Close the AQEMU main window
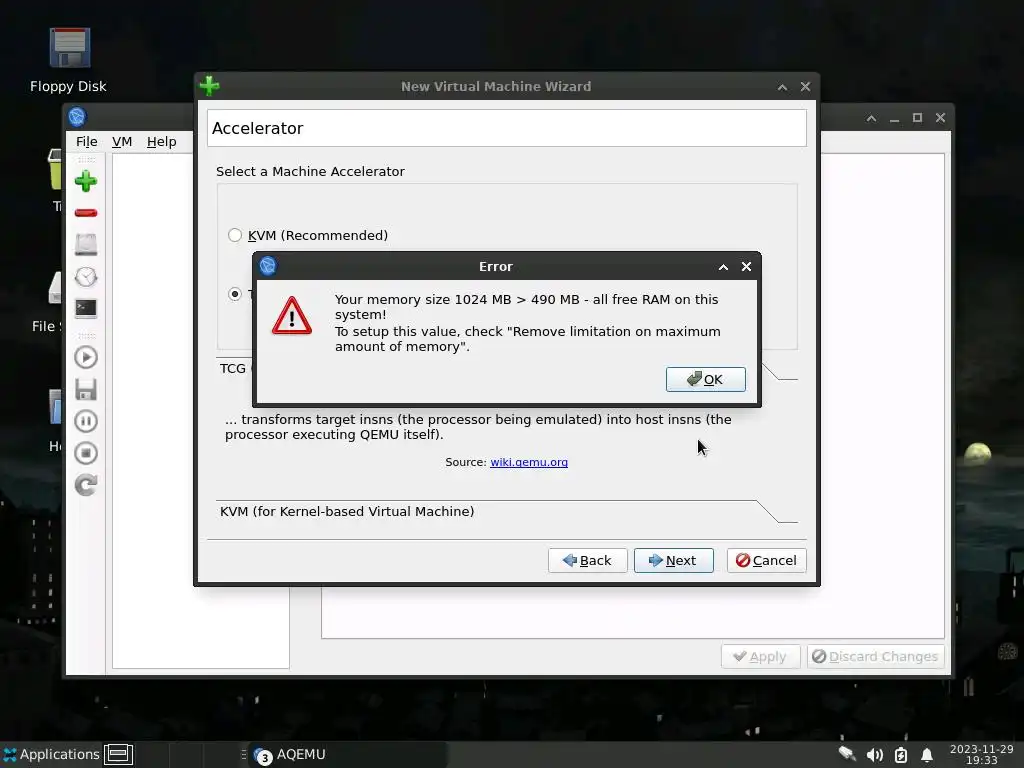1024x768 pixels. point(940,118)
